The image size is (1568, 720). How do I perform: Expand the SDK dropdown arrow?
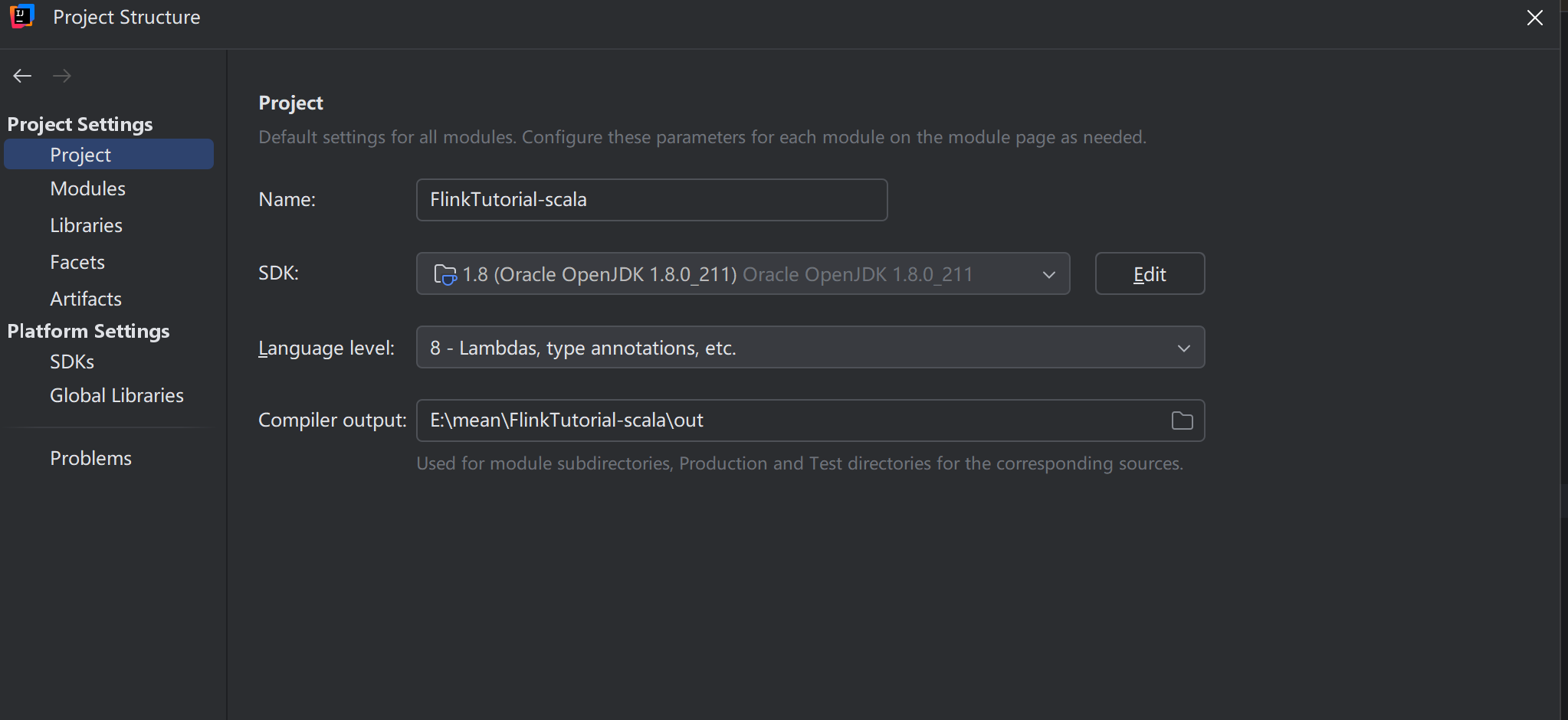pos(1048,274)
